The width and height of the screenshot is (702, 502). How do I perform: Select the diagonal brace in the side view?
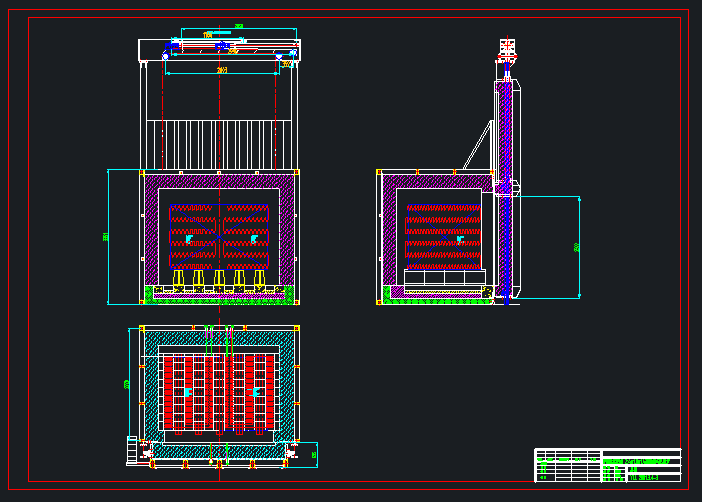[477, 145]
